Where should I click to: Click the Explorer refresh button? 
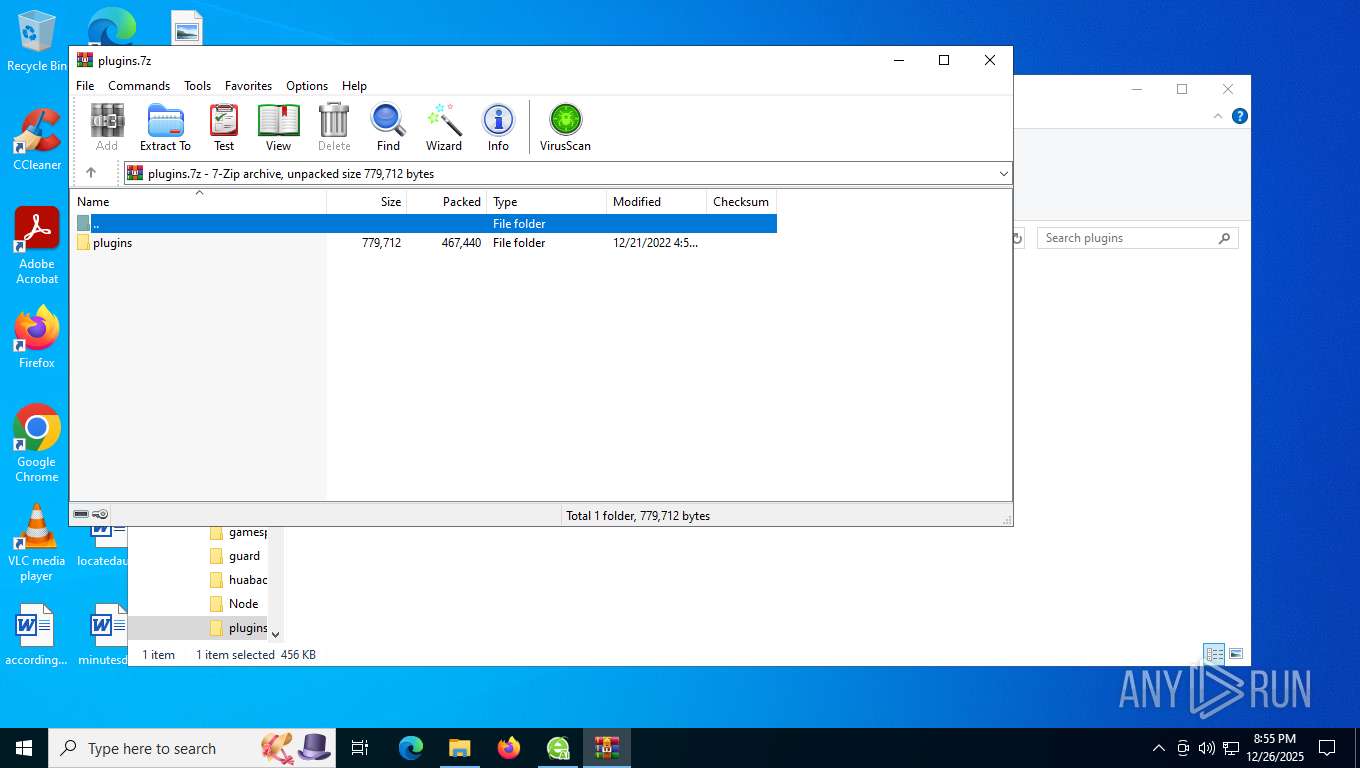coord(1018,238)
